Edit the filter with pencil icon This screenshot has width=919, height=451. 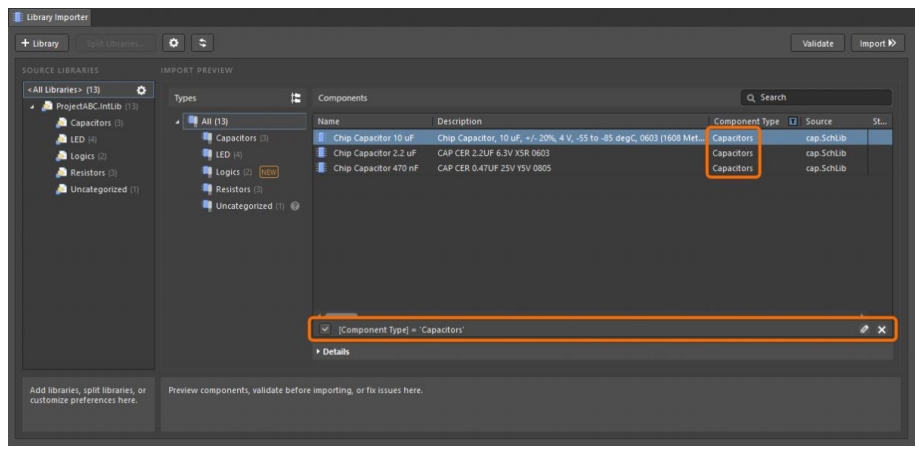click(x=864, y=330)
